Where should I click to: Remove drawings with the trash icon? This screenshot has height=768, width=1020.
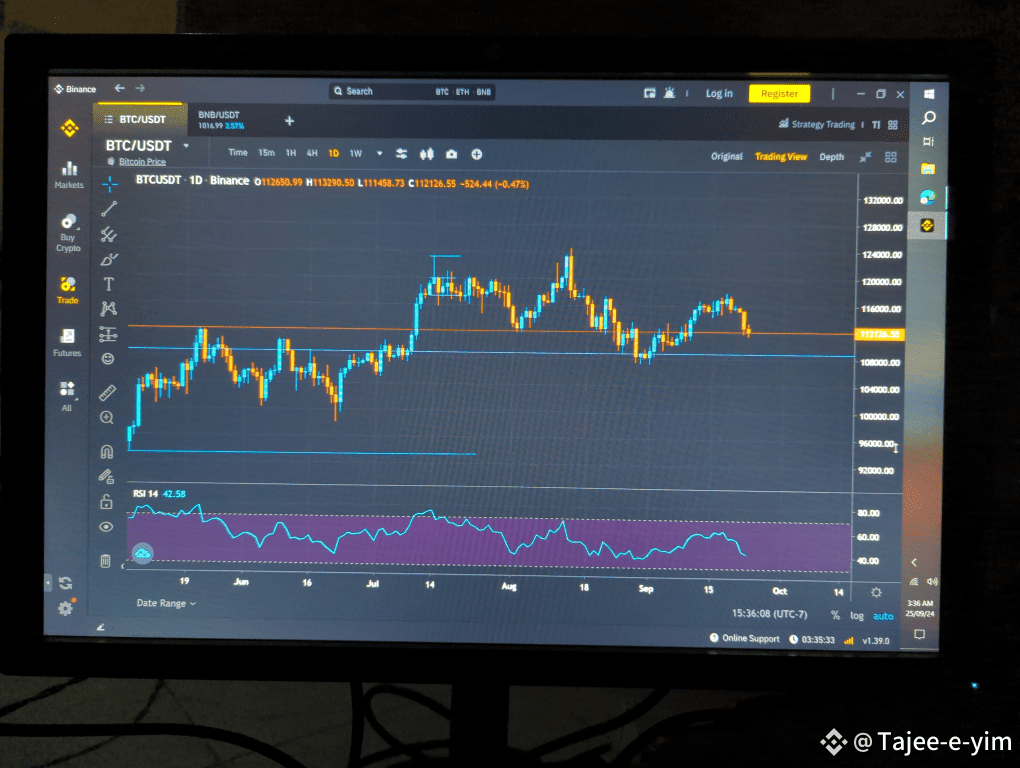click(105, 561)
